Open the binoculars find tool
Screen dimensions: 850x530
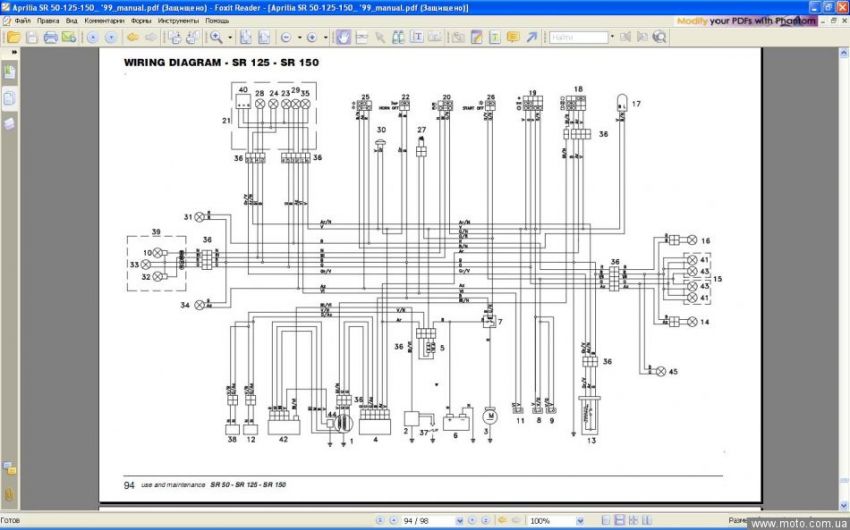[x=398, y=37]
